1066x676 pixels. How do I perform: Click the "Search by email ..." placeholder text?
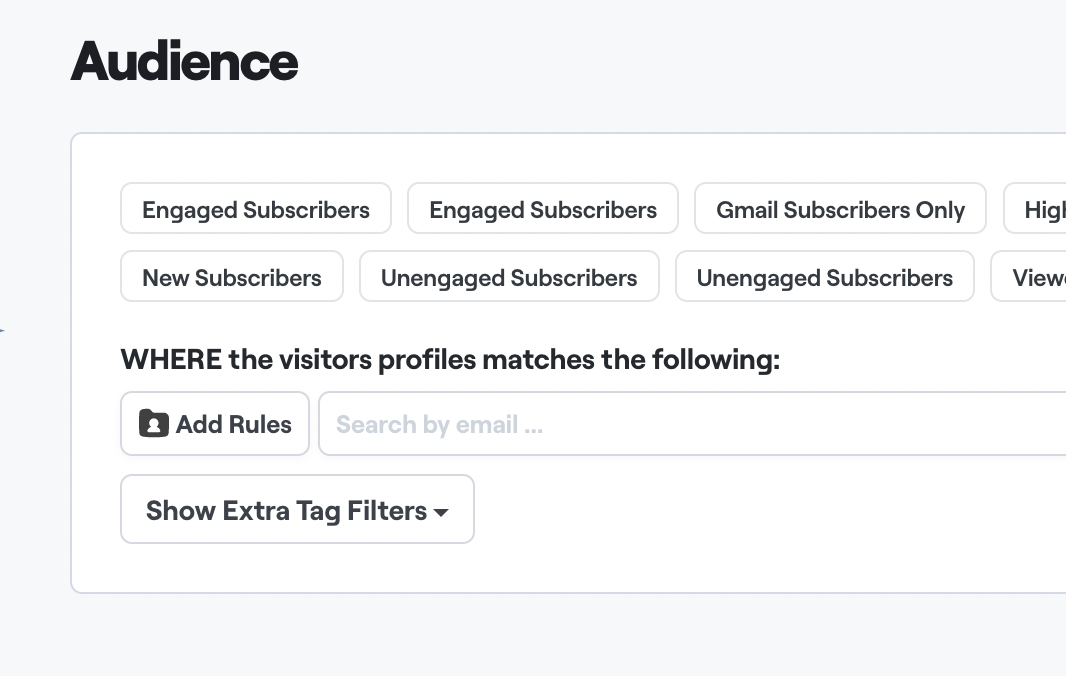[x=440, y=424]
